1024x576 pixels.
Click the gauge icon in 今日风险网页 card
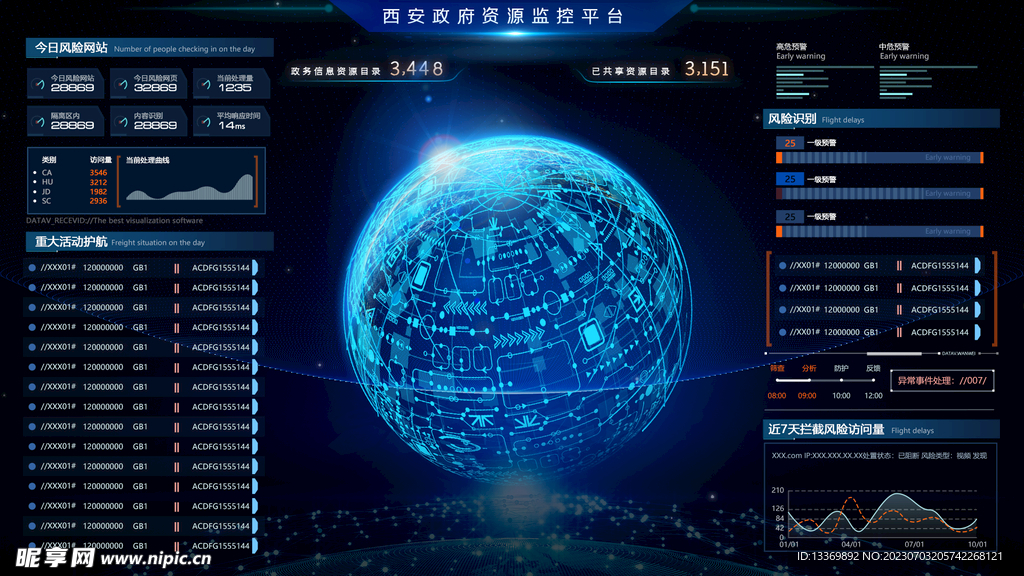pos(122,84)
